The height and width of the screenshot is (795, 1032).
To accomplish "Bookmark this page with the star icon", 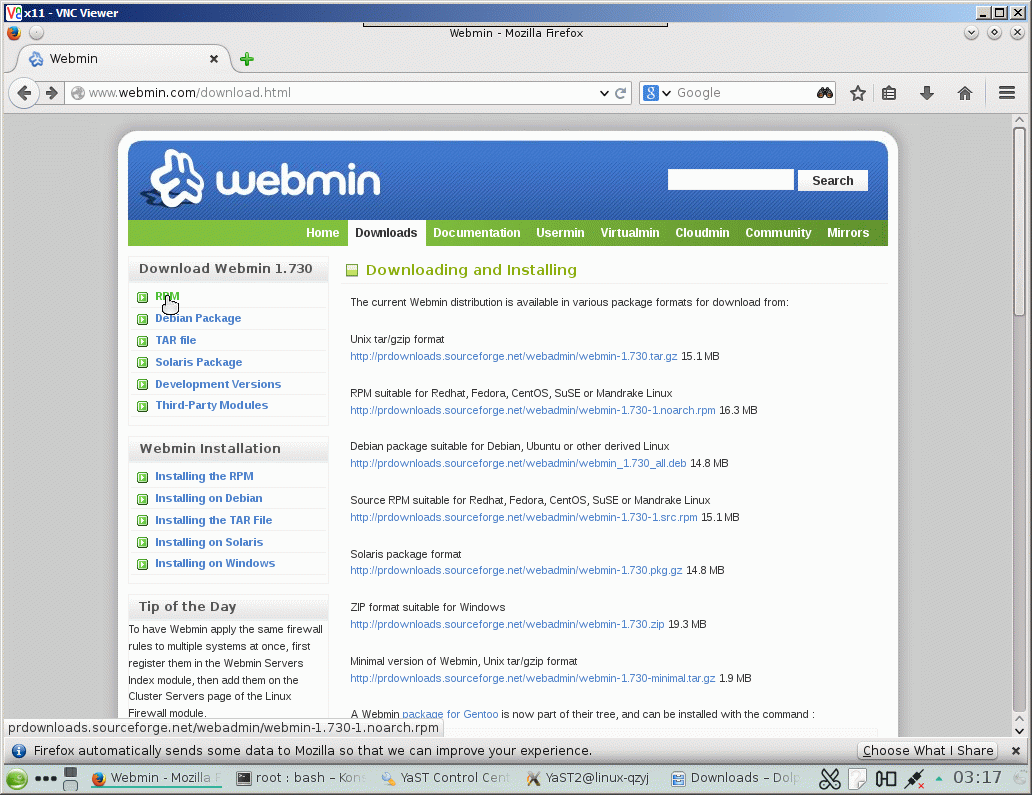I will 858,93.
